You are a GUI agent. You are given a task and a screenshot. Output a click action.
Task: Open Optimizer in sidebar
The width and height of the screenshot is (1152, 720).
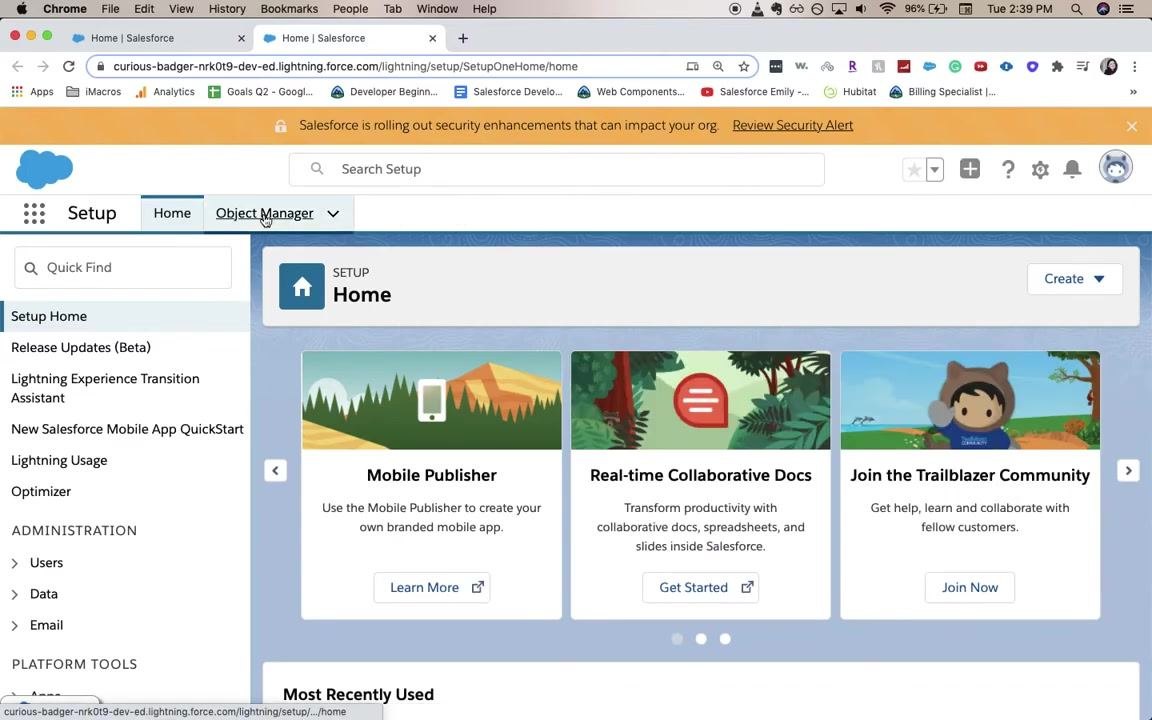[x=41, y=492]
